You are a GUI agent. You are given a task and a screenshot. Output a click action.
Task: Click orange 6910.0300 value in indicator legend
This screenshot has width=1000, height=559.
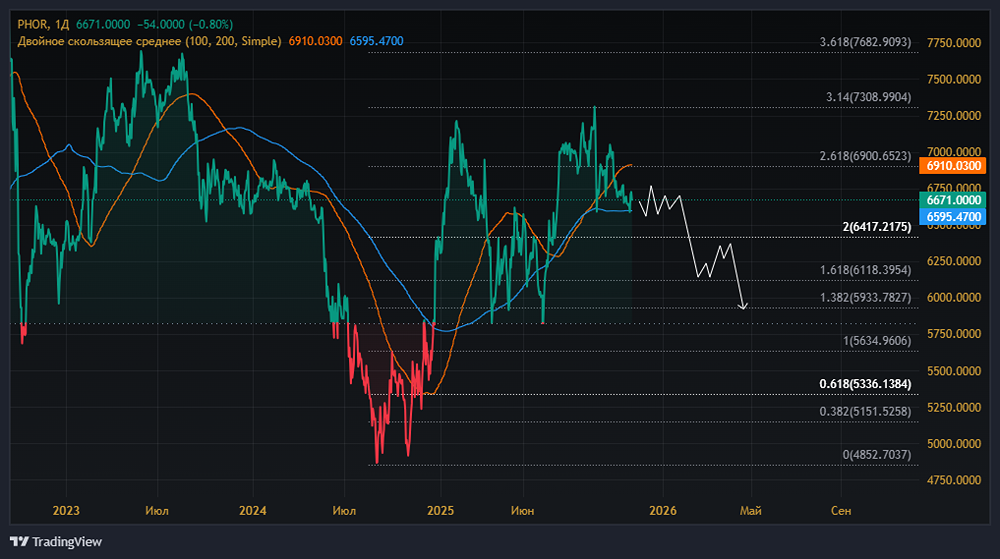(315, 41)
